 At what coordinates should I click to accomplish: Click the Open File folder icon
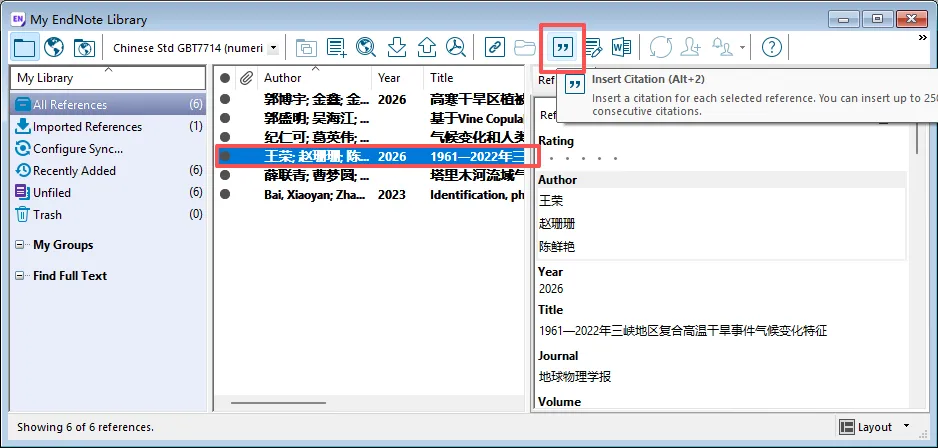click(525, 47)
